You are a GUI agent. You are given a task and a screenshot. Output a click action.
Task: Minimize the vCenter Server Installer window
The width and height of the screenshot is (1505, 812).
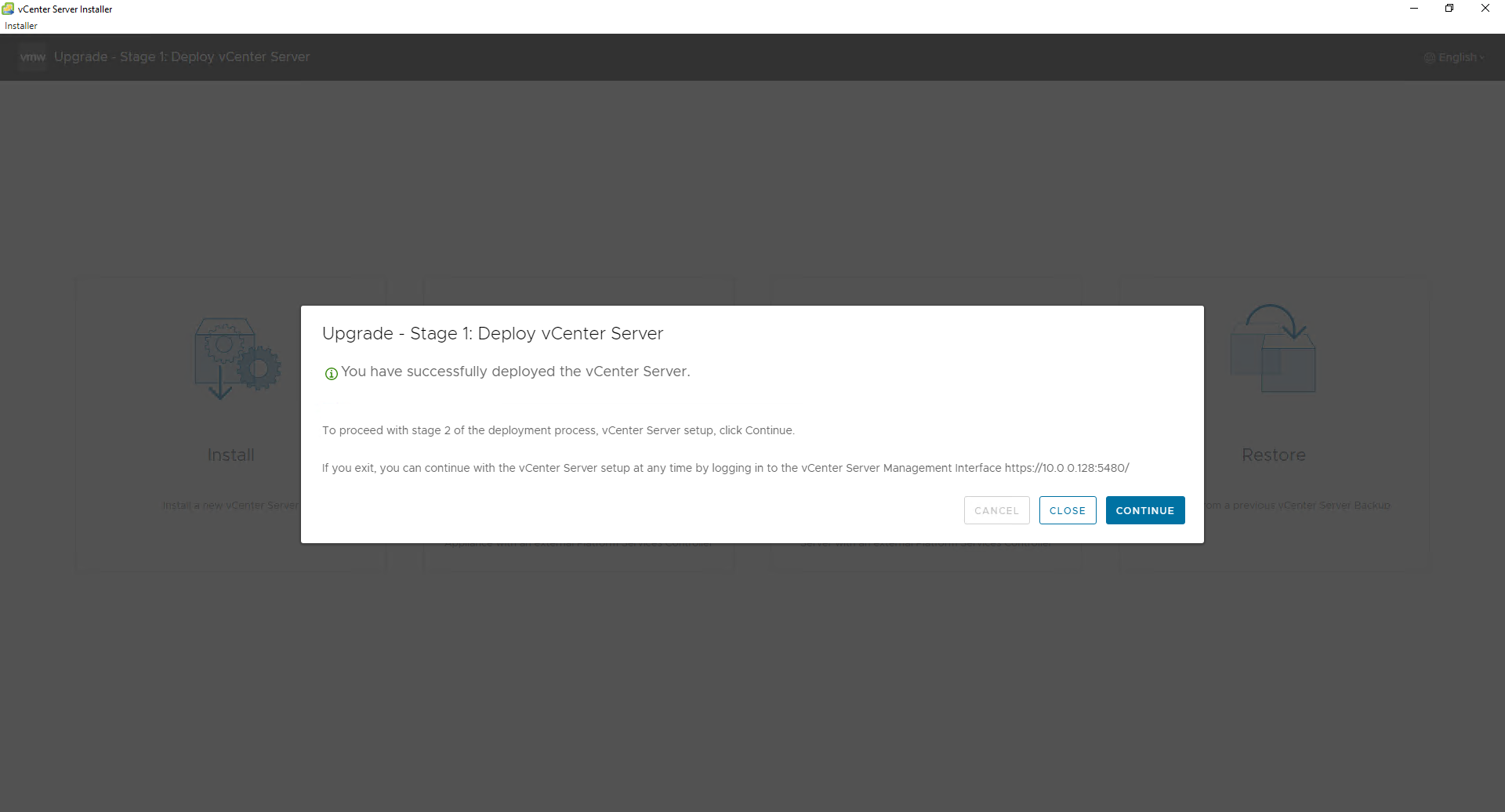(x=1414, y=9)
